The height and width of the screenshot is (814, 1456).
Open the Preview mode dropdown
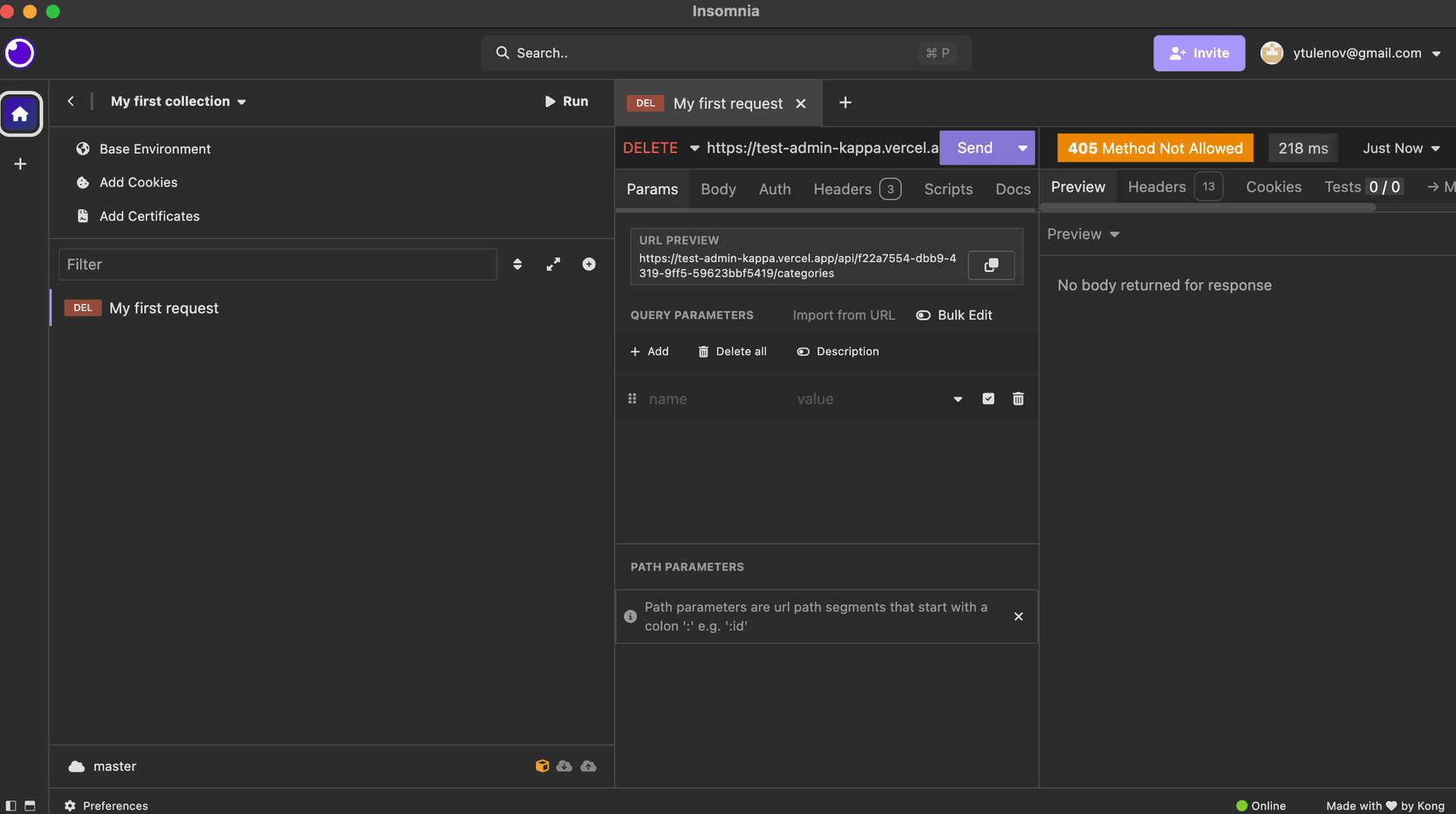point(1083,234)
